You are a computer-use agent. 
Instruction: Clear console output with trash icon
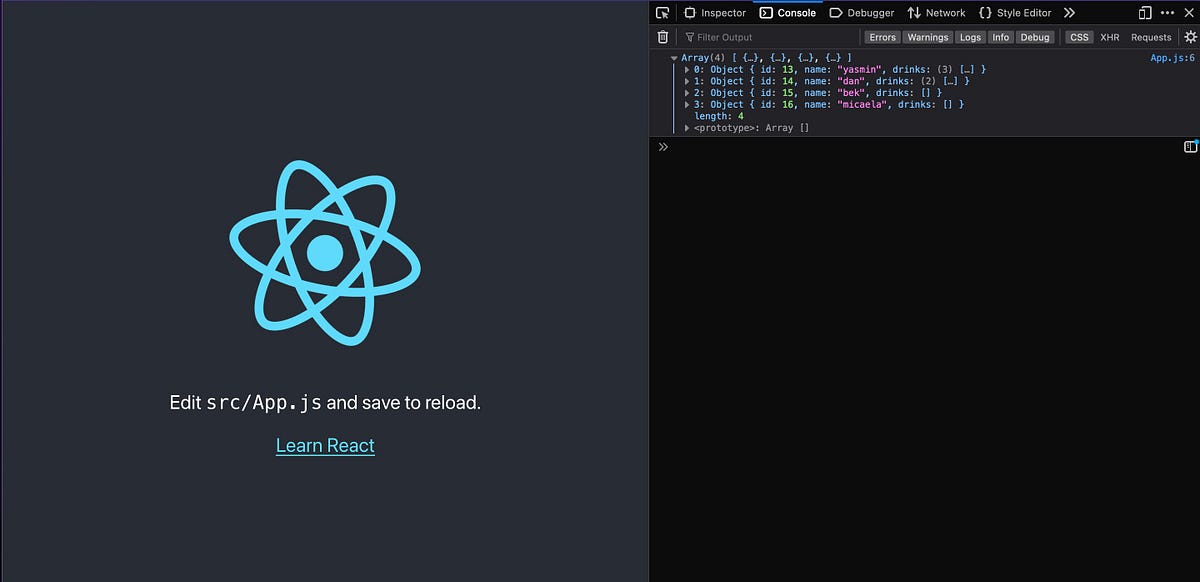(662, 36)
